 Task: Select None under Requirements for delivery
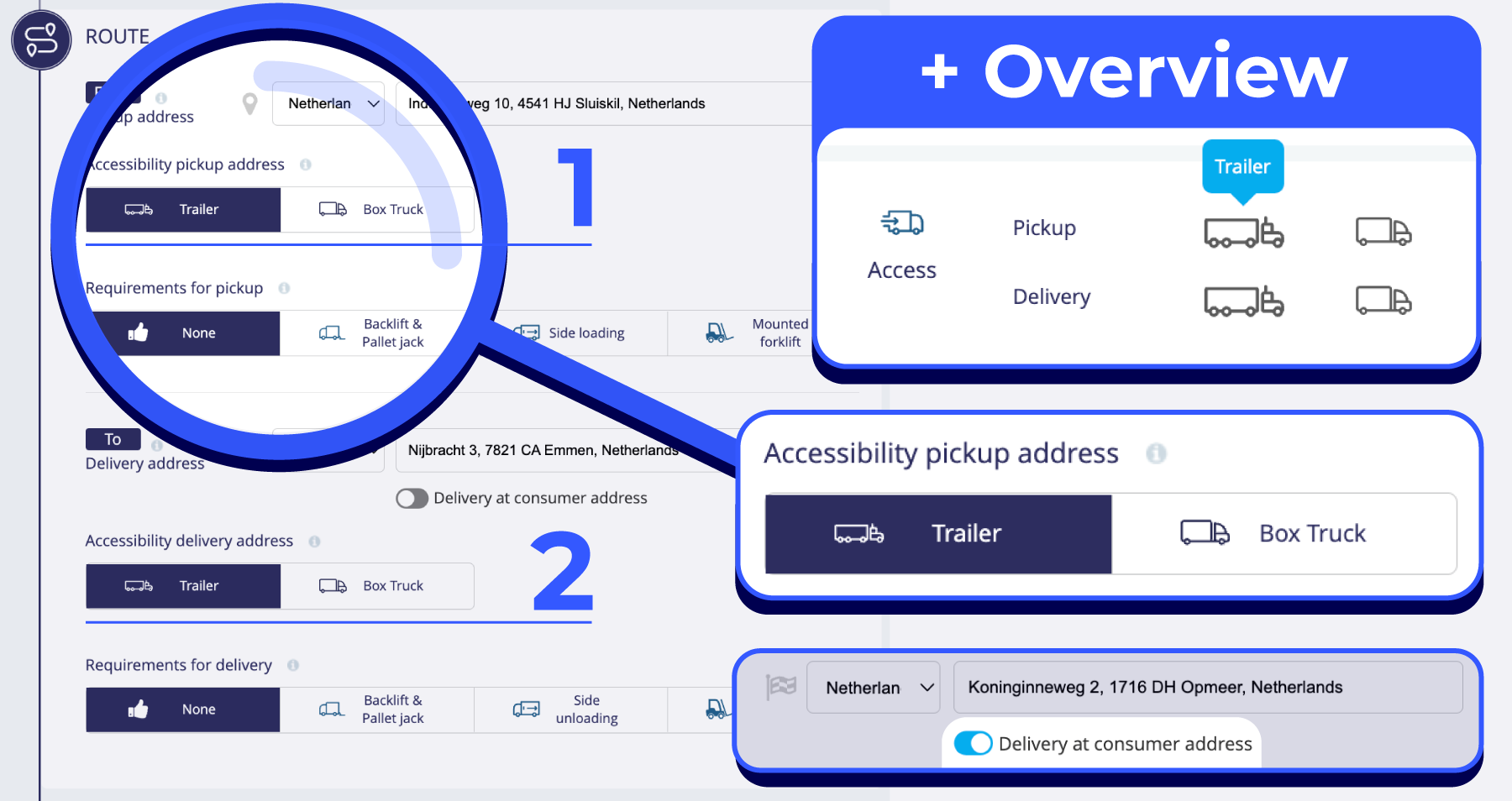point(183,709)
